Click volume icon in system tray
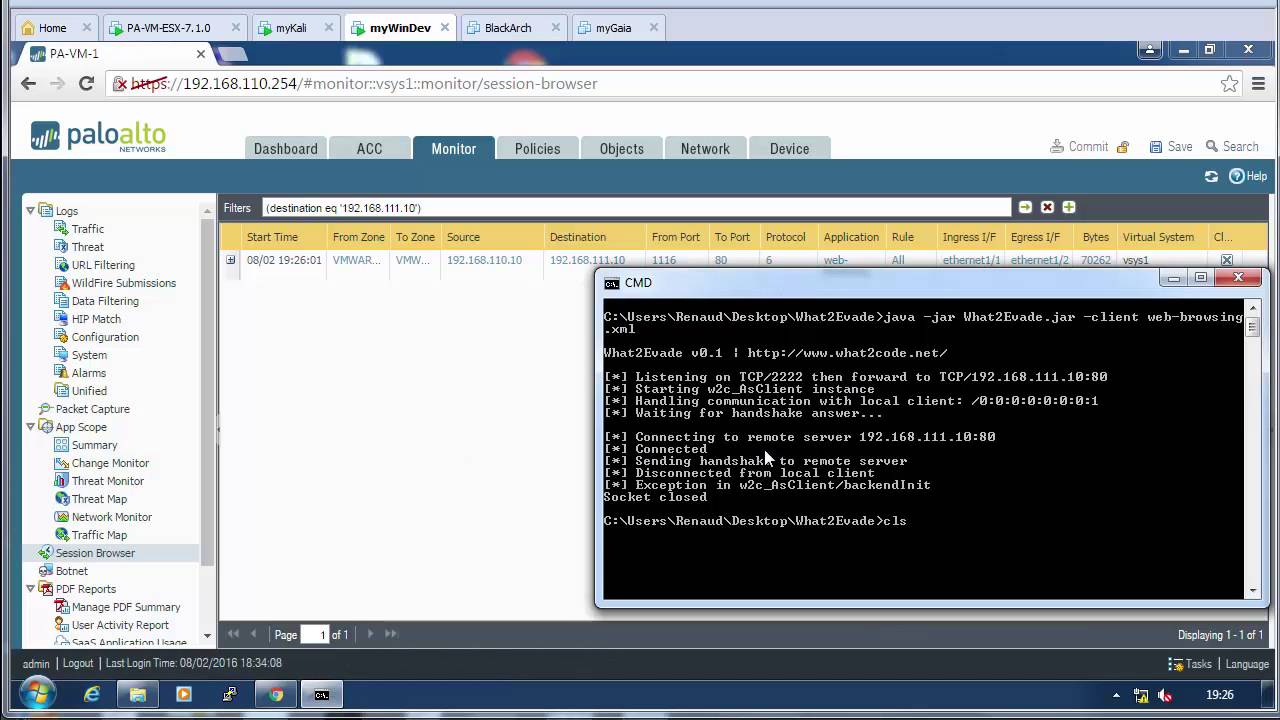 point(1165,695)
